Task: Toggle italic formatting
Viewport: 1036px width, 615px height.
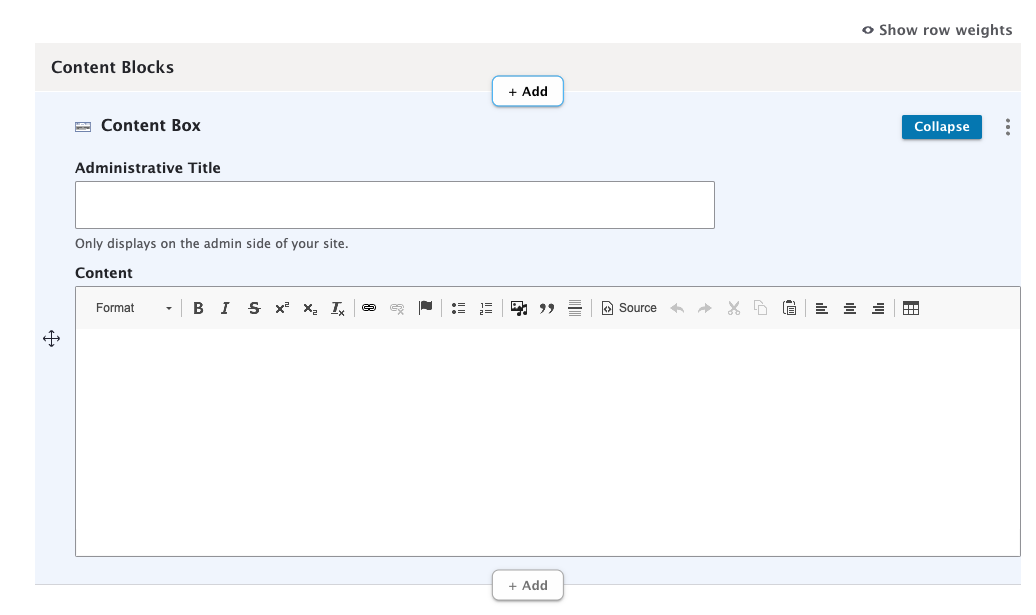Action: pyautogui.click(x=225, y=308)
